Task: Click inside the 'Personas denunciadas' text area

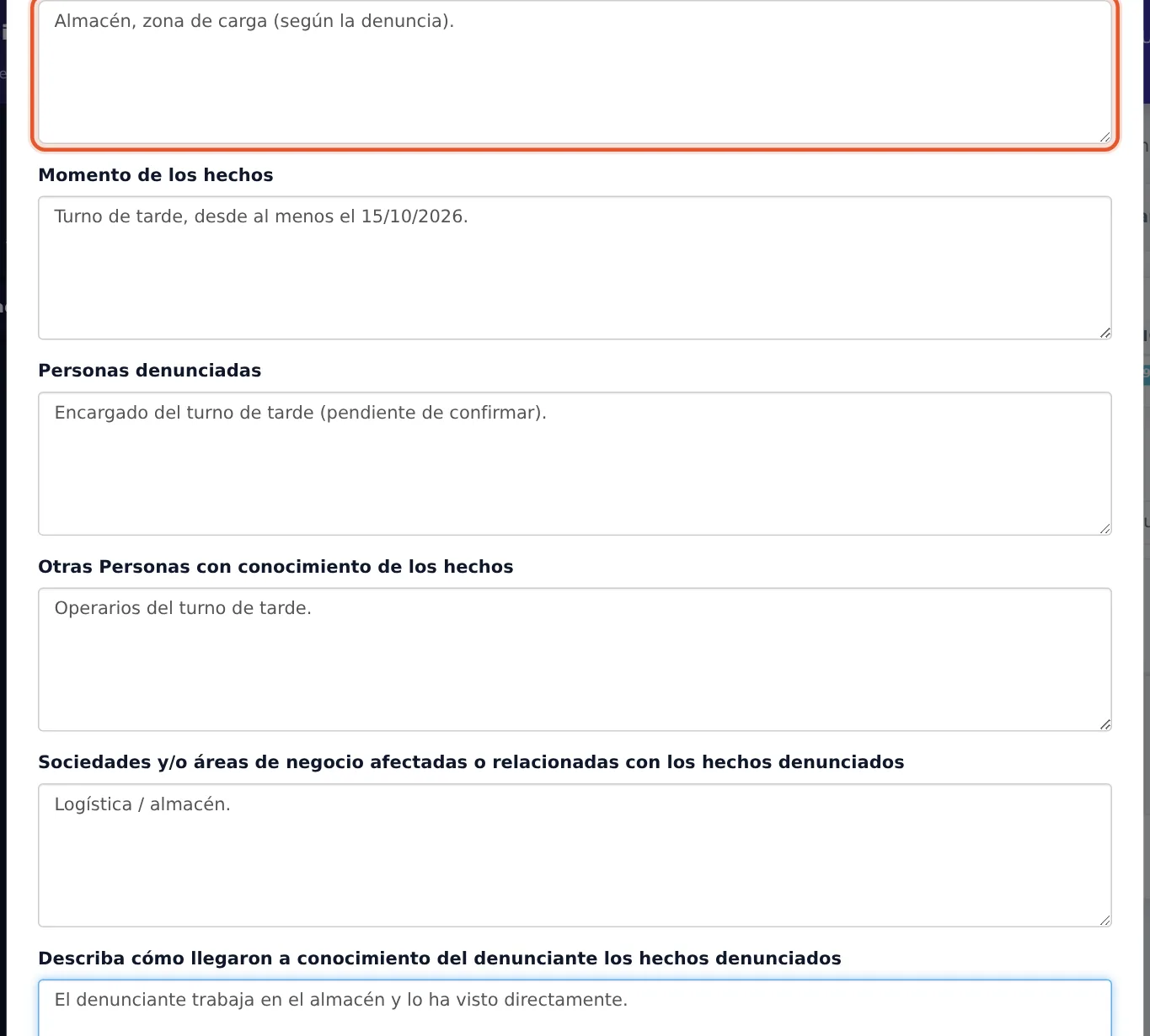Action: [575, 463]
